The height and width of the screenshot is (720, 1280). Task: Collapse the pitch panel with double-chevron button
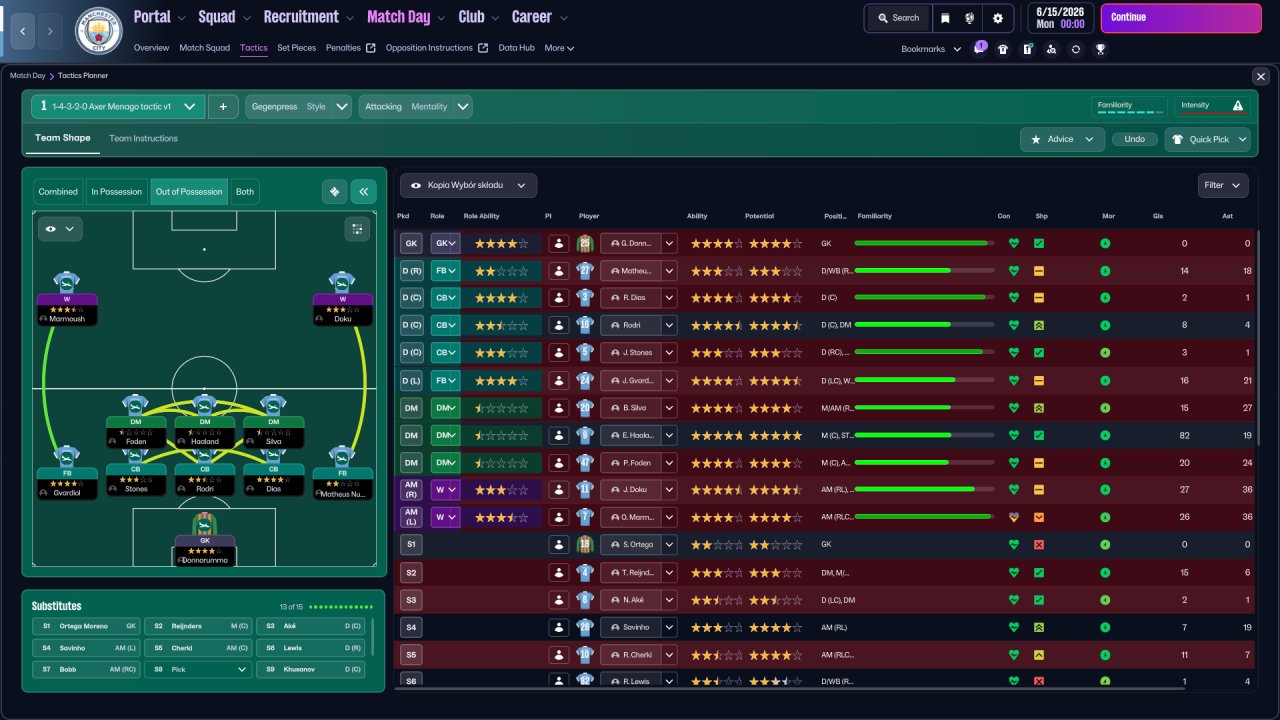pos(363,192)
